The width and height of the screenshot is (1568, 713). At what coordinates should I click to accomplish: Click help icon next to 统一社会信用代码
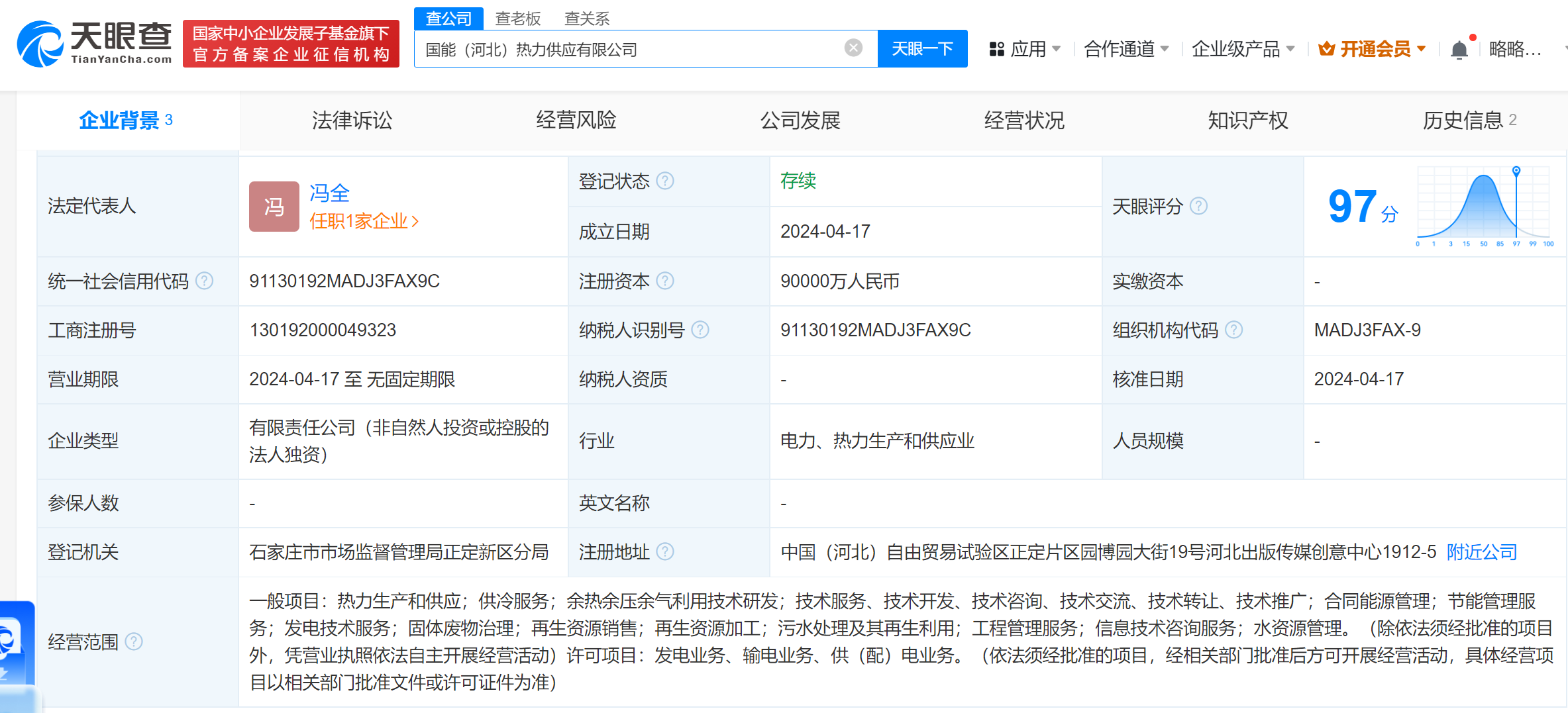205,281
